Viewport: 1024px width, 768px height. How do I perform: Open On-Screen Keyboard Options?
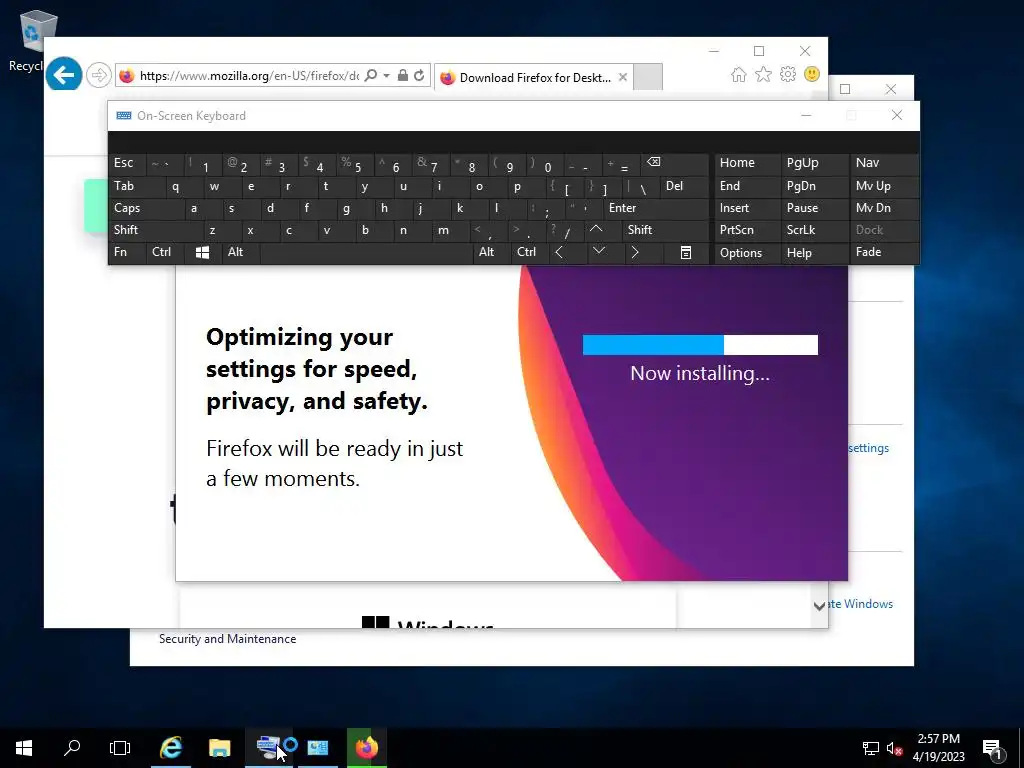tap(747, 253)
